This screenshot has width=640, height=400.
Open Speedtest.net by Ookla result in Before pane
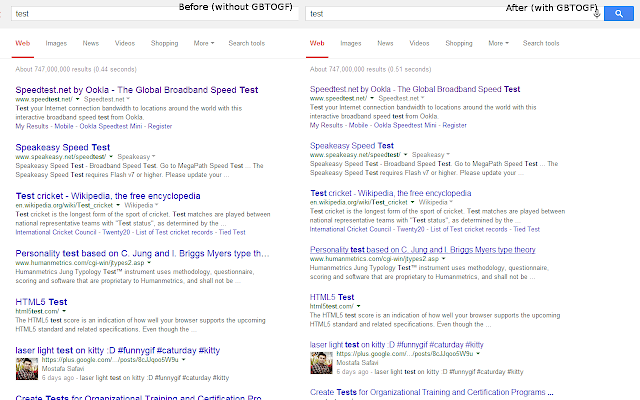point(137,90)
